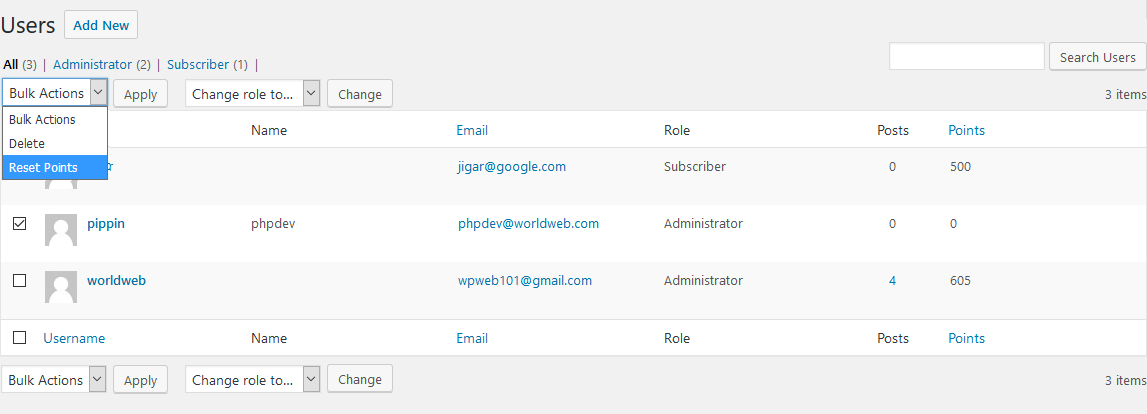Open the phpdev@worldweb.com email link

(528, 223)
